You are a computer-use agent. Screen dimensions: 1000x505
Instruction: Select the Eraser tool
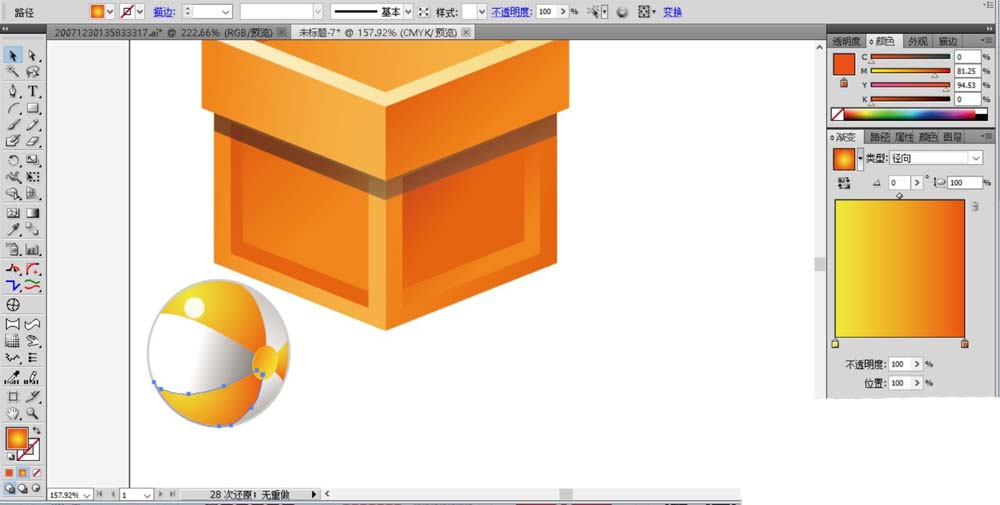[x=33, y=142]
